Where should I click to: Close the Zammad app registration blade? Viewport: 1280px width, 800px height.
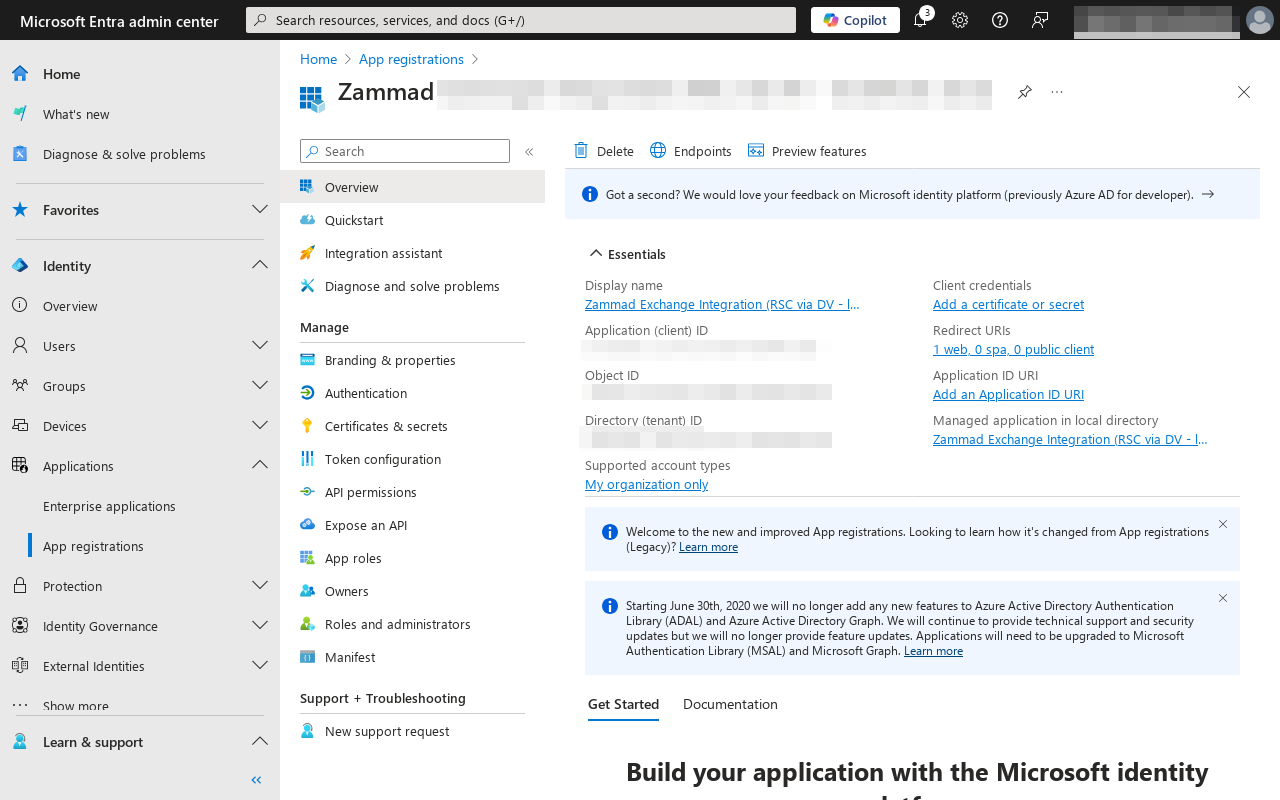(1244, 92)
